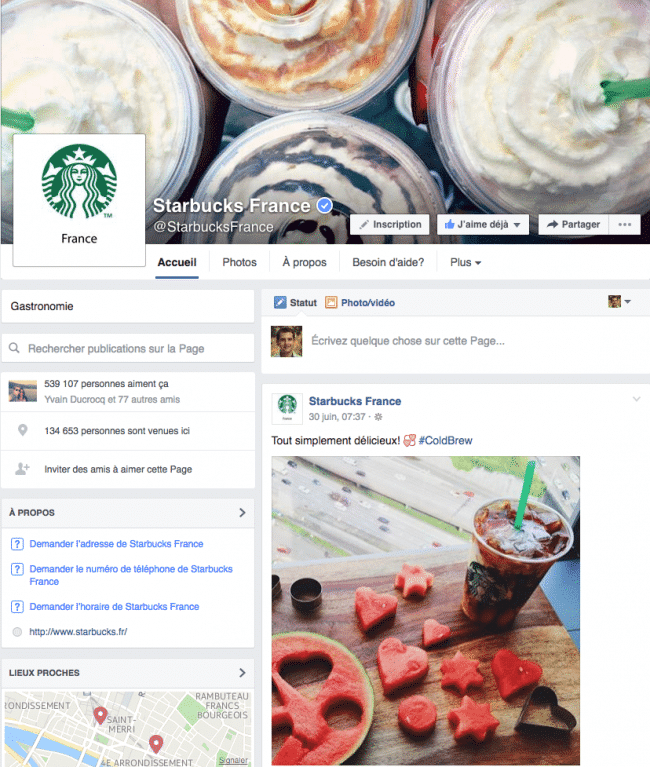The image size is (650, 767).
Task: Click the Starbucks France profile logo
Action: click(79, 200)
